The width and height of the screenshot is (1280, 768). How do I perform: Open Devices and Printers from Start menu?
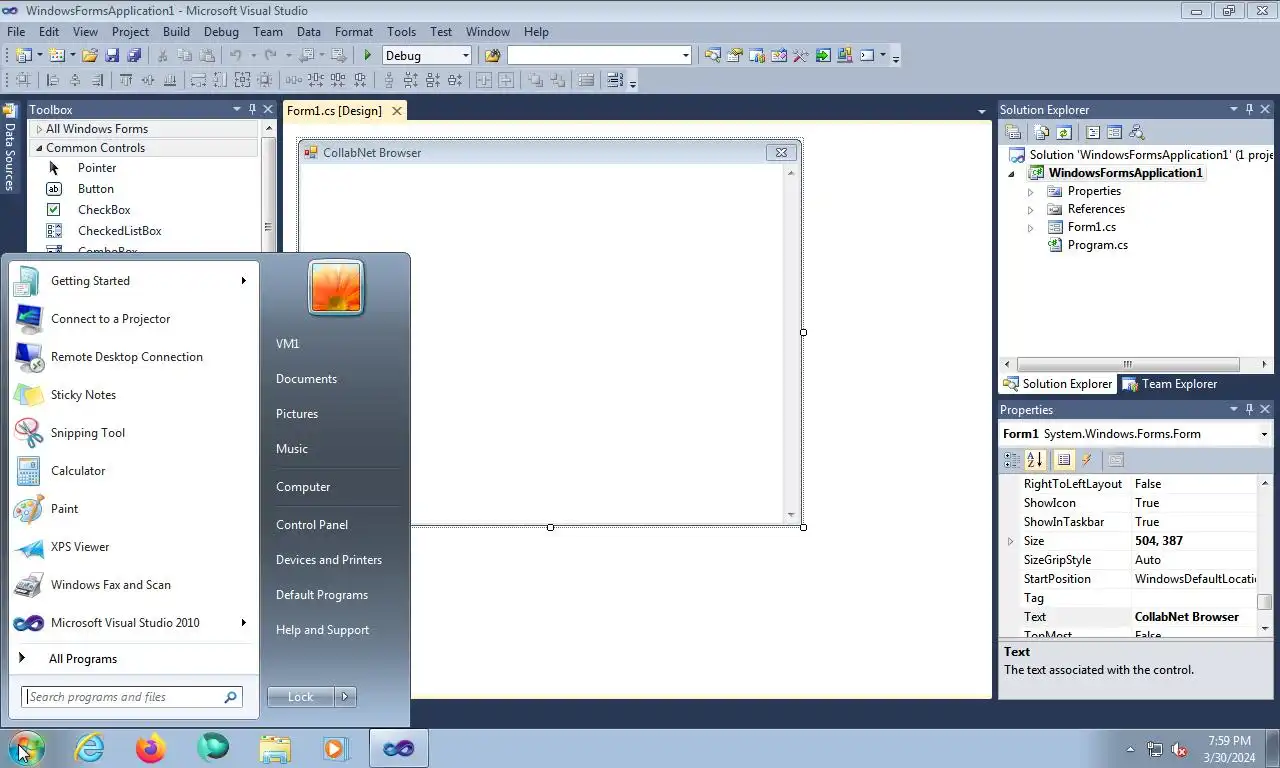click(329, 560)
